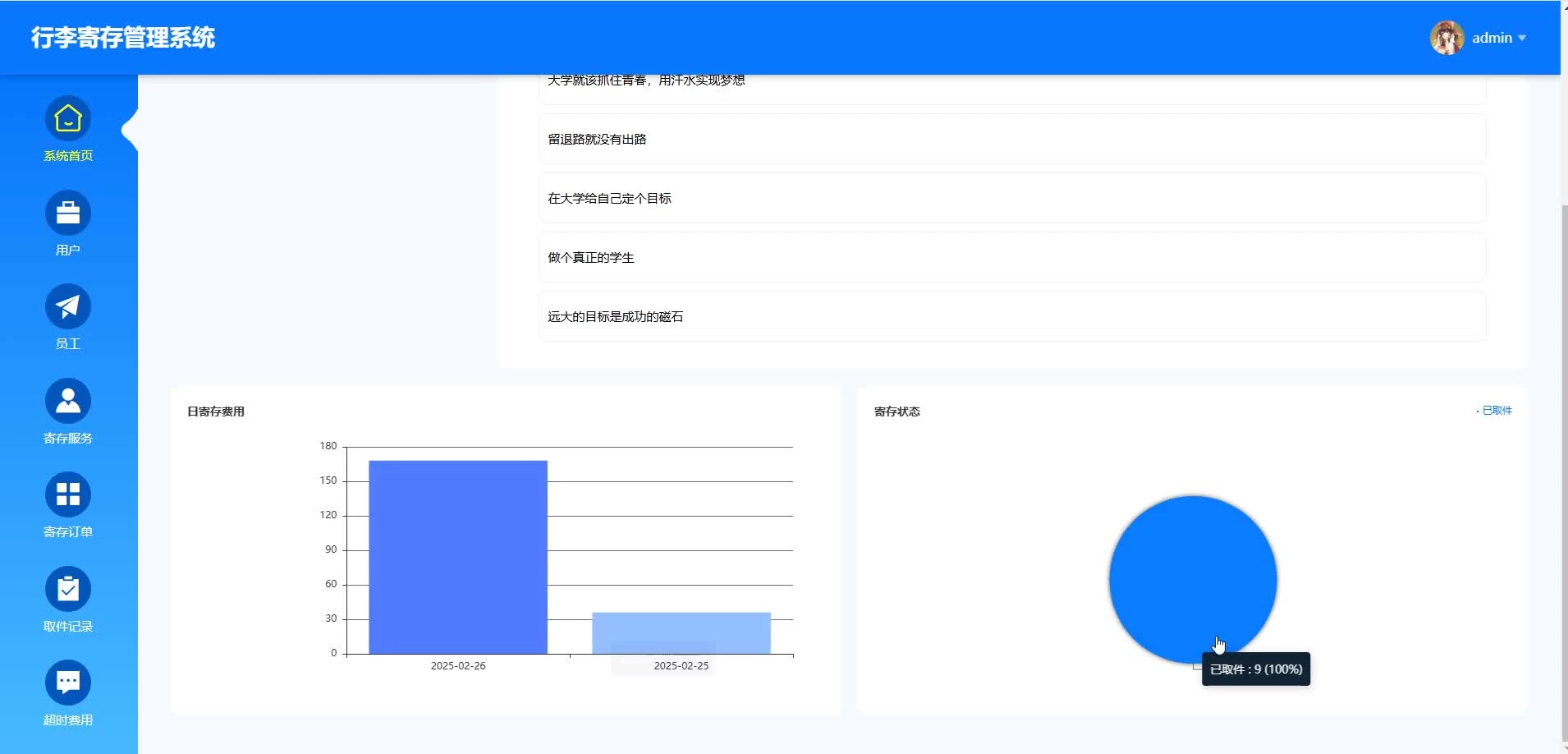This screenshot has width=1568, height=754.
Task: Open the 员工 paper plane icon
Action: (68, 307)
